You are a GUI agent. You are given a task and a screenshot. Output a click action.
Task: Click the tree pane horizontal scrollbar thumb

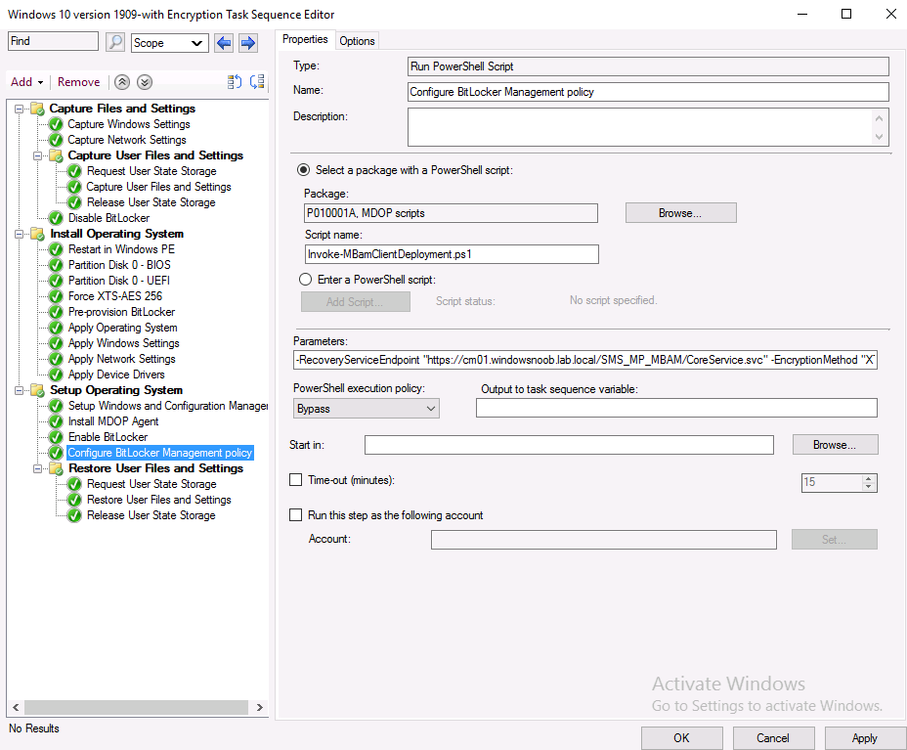click(x=137, y=707)
